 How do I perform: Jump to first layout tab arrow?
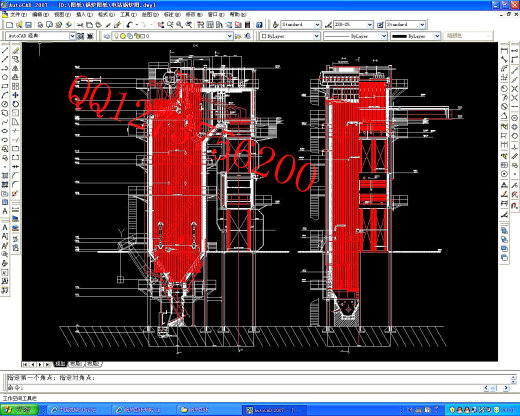coord(25,364)
